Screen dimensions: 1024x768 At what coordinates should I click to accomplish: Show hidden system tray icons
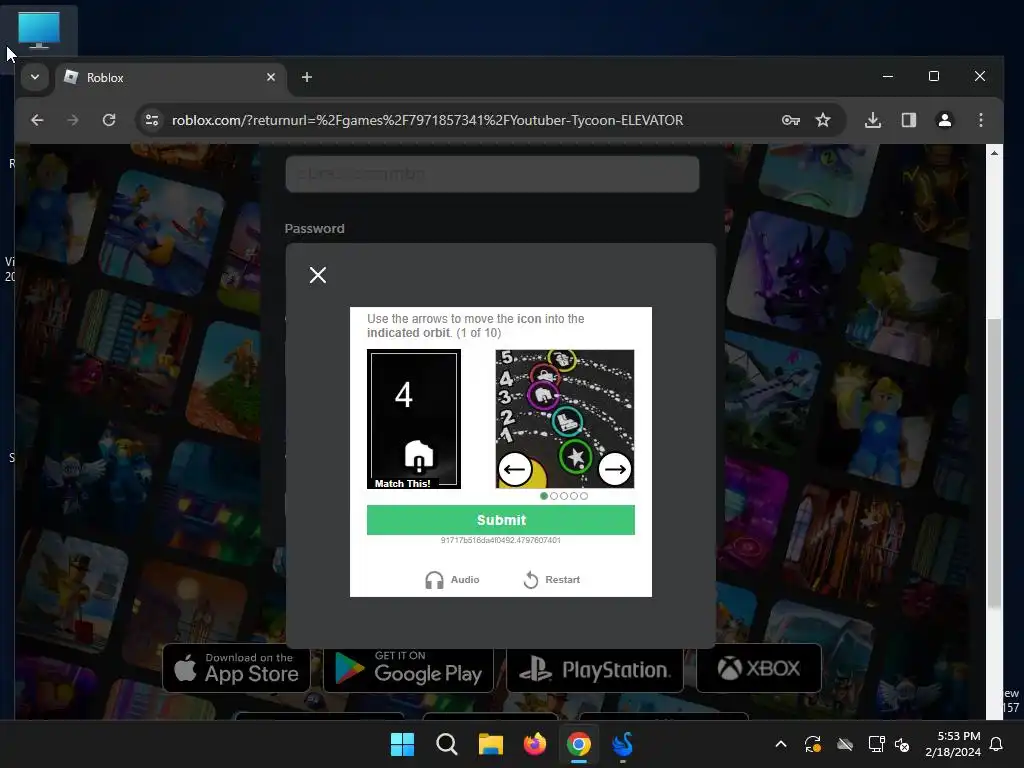780,744
